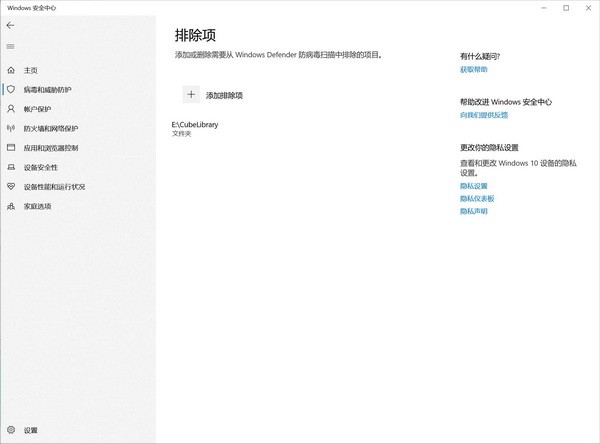600x444 pixels.
Task: Open 主页 in the sidebar
Action: (x=31, y=70)
